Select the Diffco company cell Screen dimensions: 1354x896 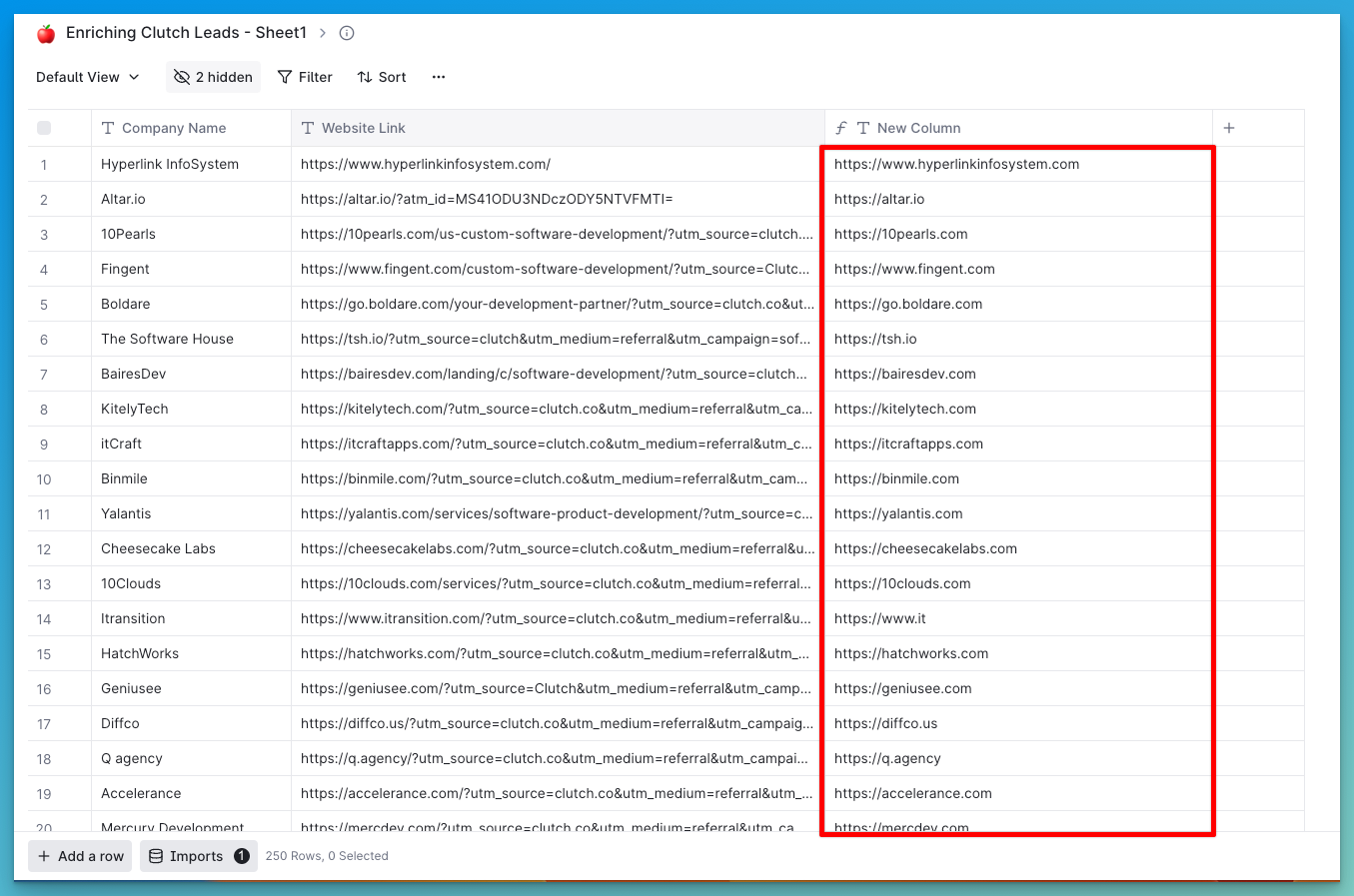coord(191,723)
